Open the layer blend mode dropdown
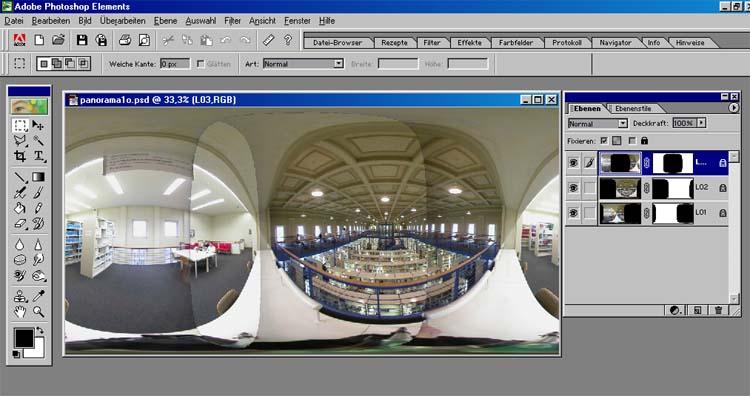The height and width of the screenshot is (396, 750). [x=597, y=123]
